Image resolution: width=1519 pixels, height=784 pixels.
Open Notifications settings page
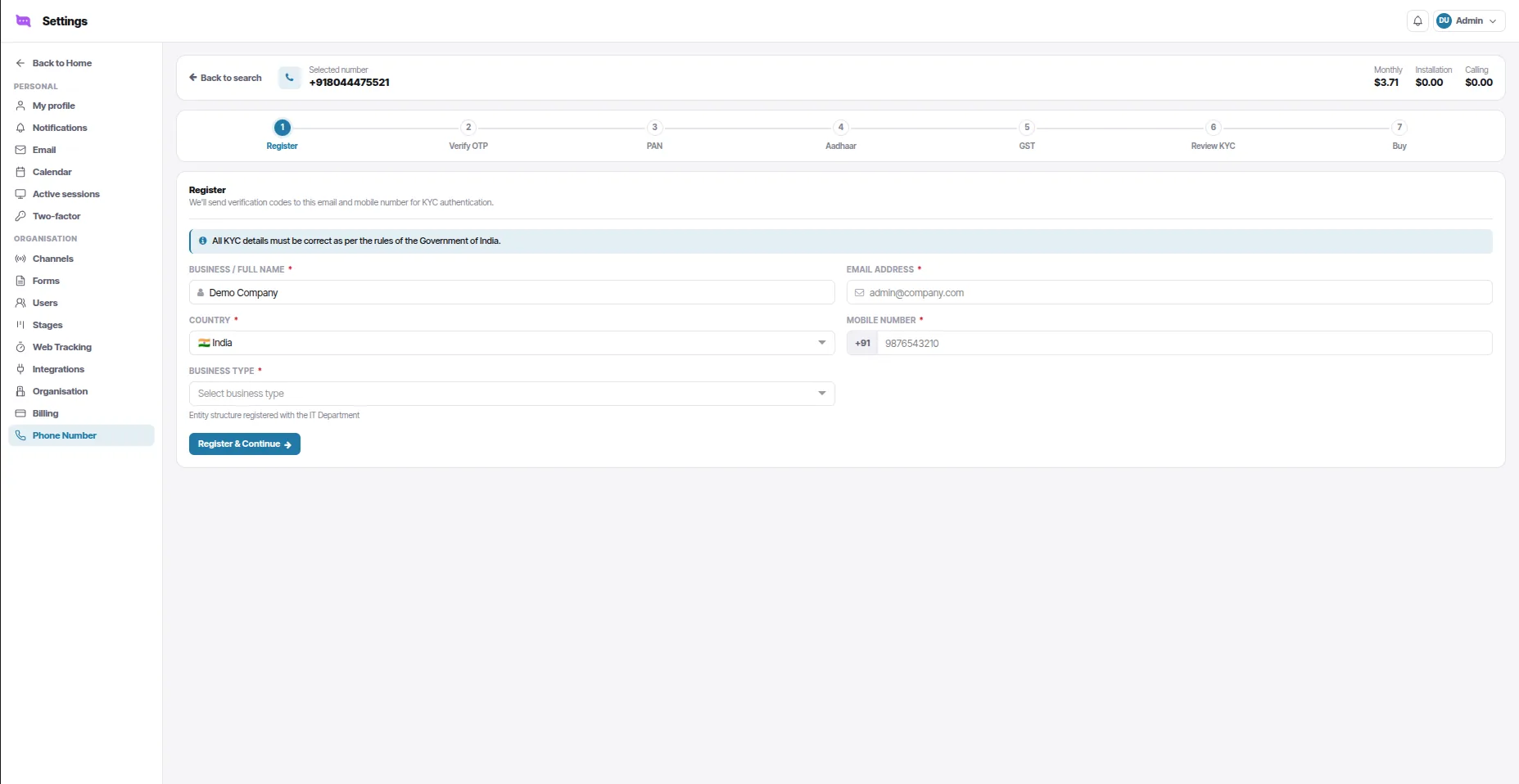(x=81, y=128)
